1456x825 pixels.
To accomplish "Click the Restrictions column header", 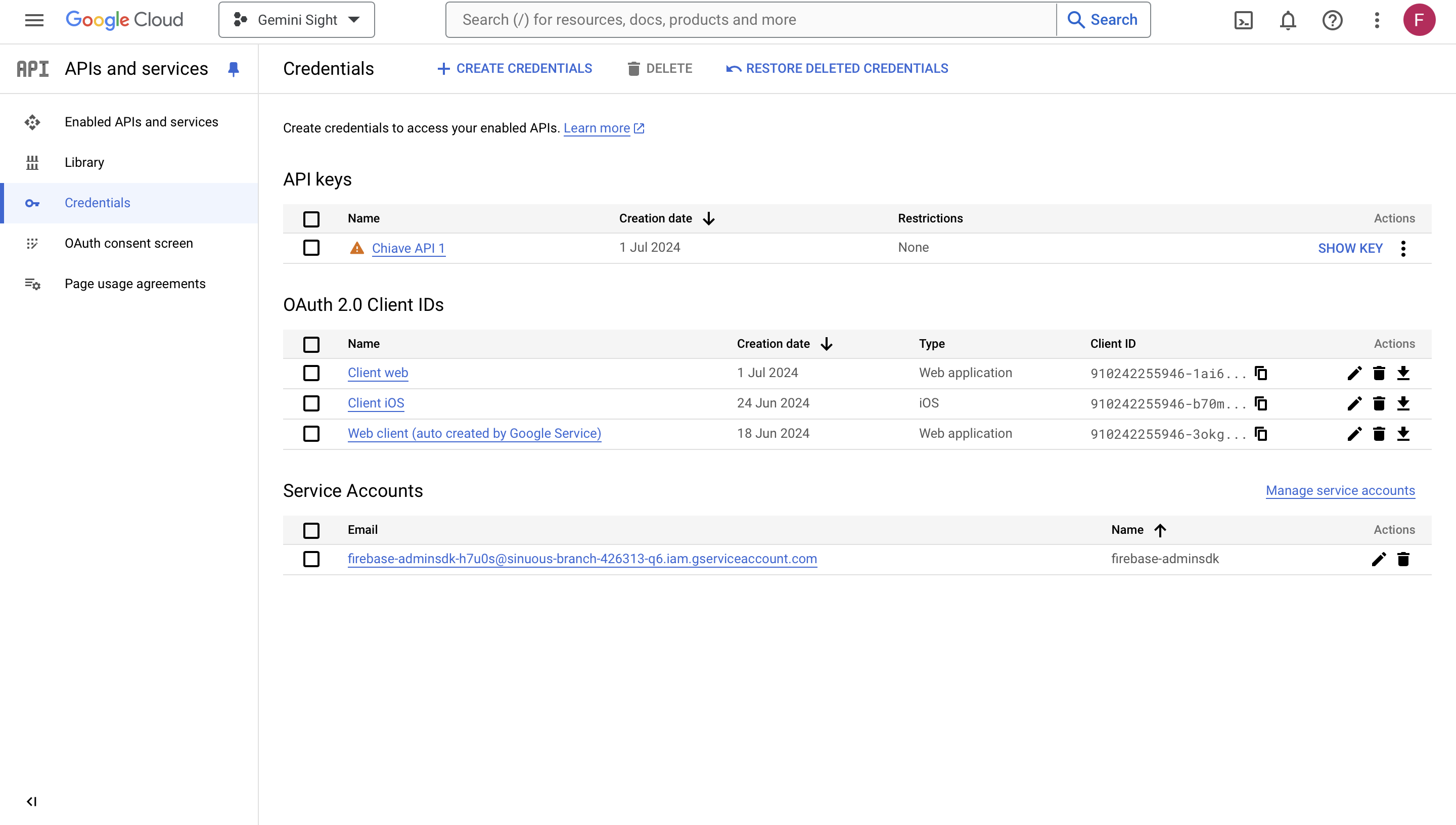I will pos(930,218).
